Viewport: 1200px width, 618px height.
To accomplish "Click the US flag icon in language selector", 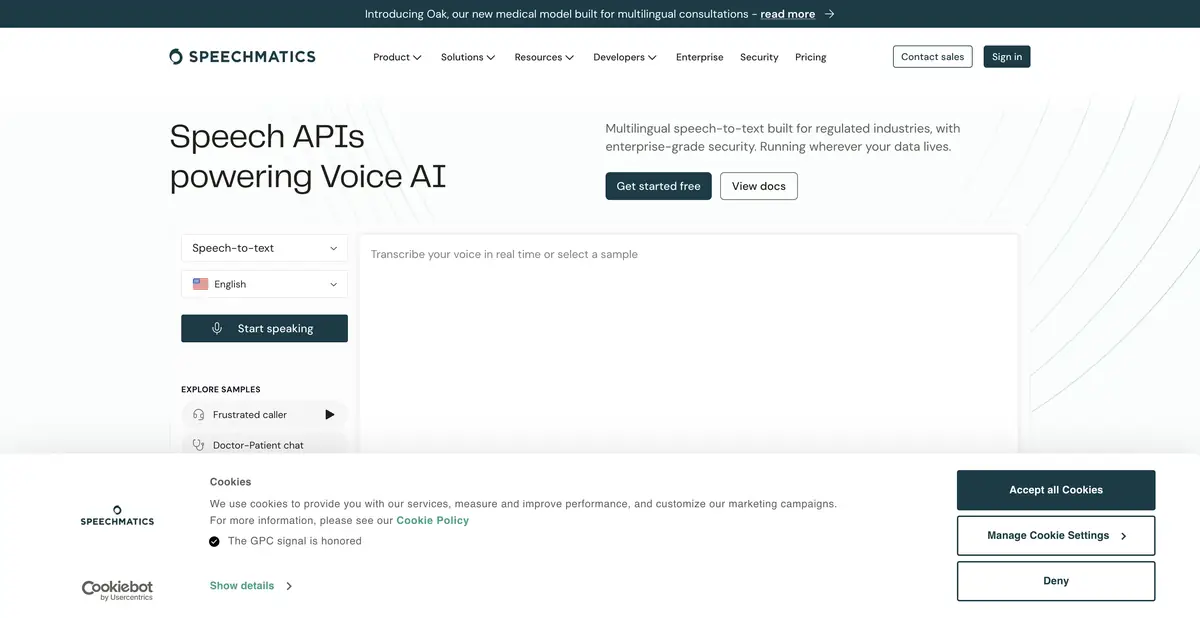I will [x=200, y=284].
